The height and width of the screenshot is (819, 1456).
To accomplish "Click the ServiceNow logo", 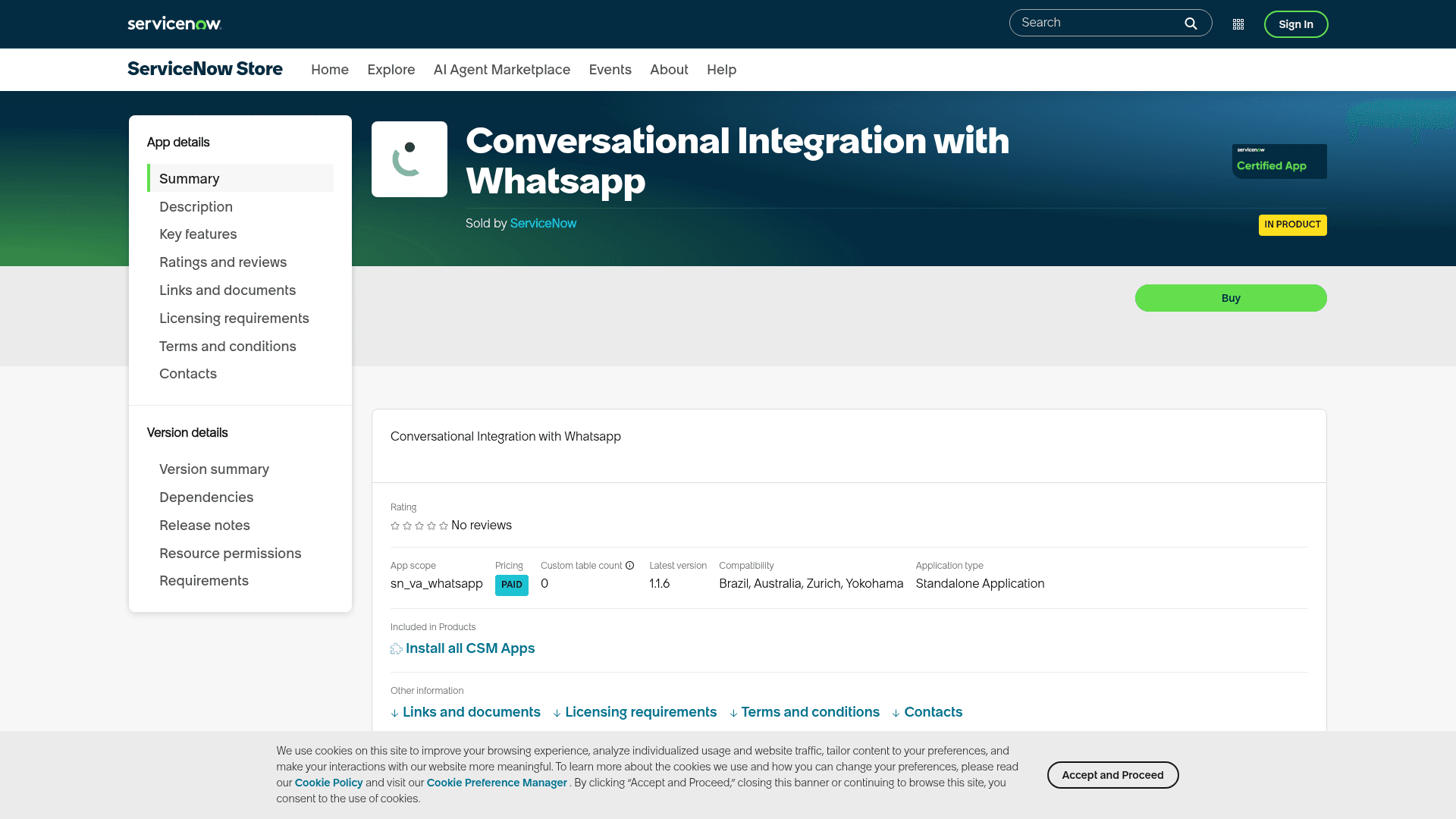I will (174, 24).
